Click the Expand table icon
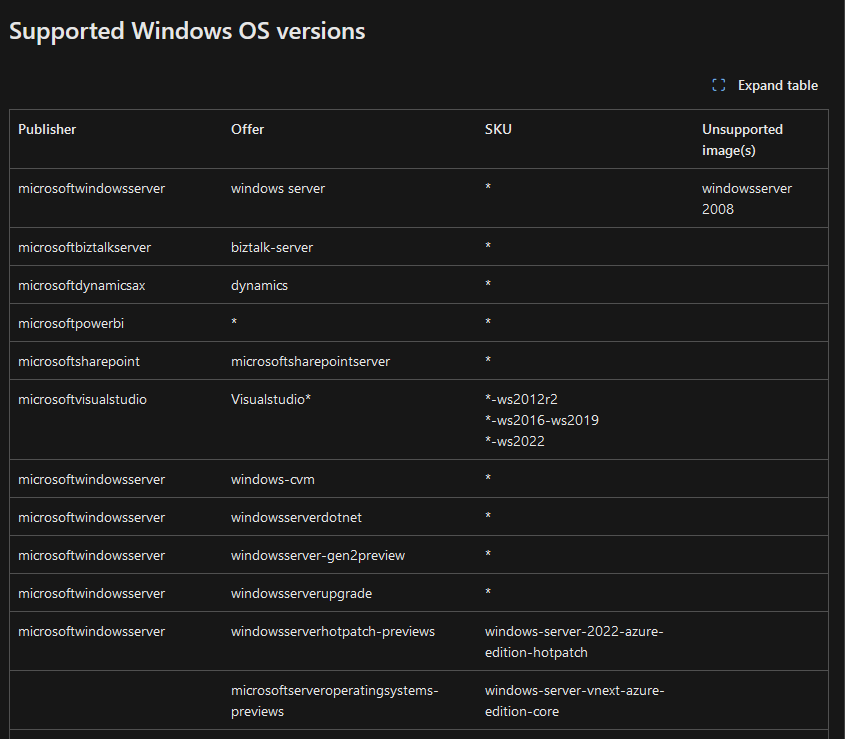 point(718,85)
